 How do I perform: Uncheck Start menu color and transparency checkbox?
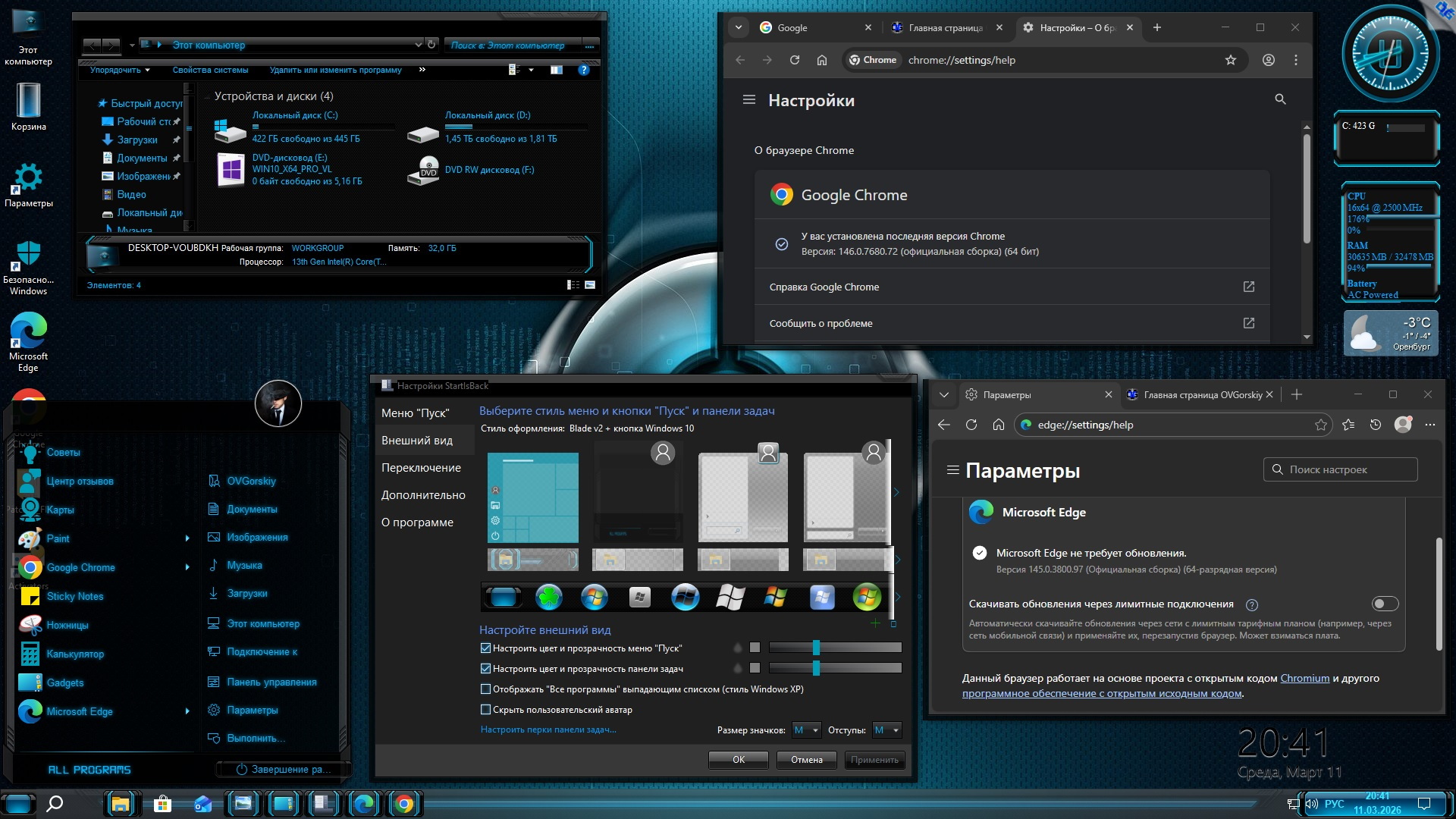(x=485, y=648)
